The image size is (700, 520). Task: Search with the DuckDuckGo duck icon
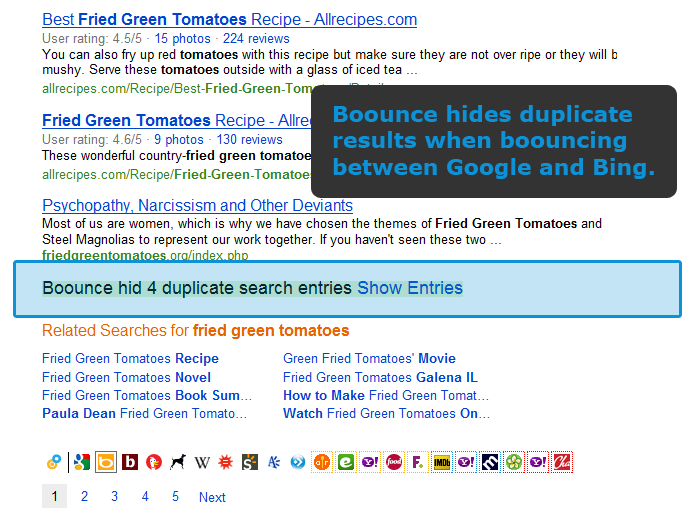tap(154, 462)
